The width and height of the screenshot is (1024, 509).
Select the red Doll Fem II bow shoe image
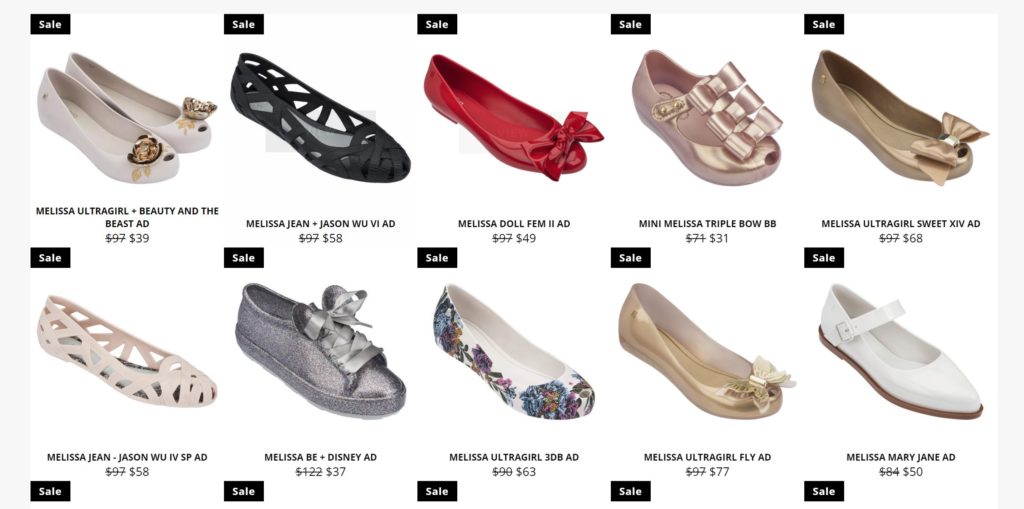(x=514, y=117)
